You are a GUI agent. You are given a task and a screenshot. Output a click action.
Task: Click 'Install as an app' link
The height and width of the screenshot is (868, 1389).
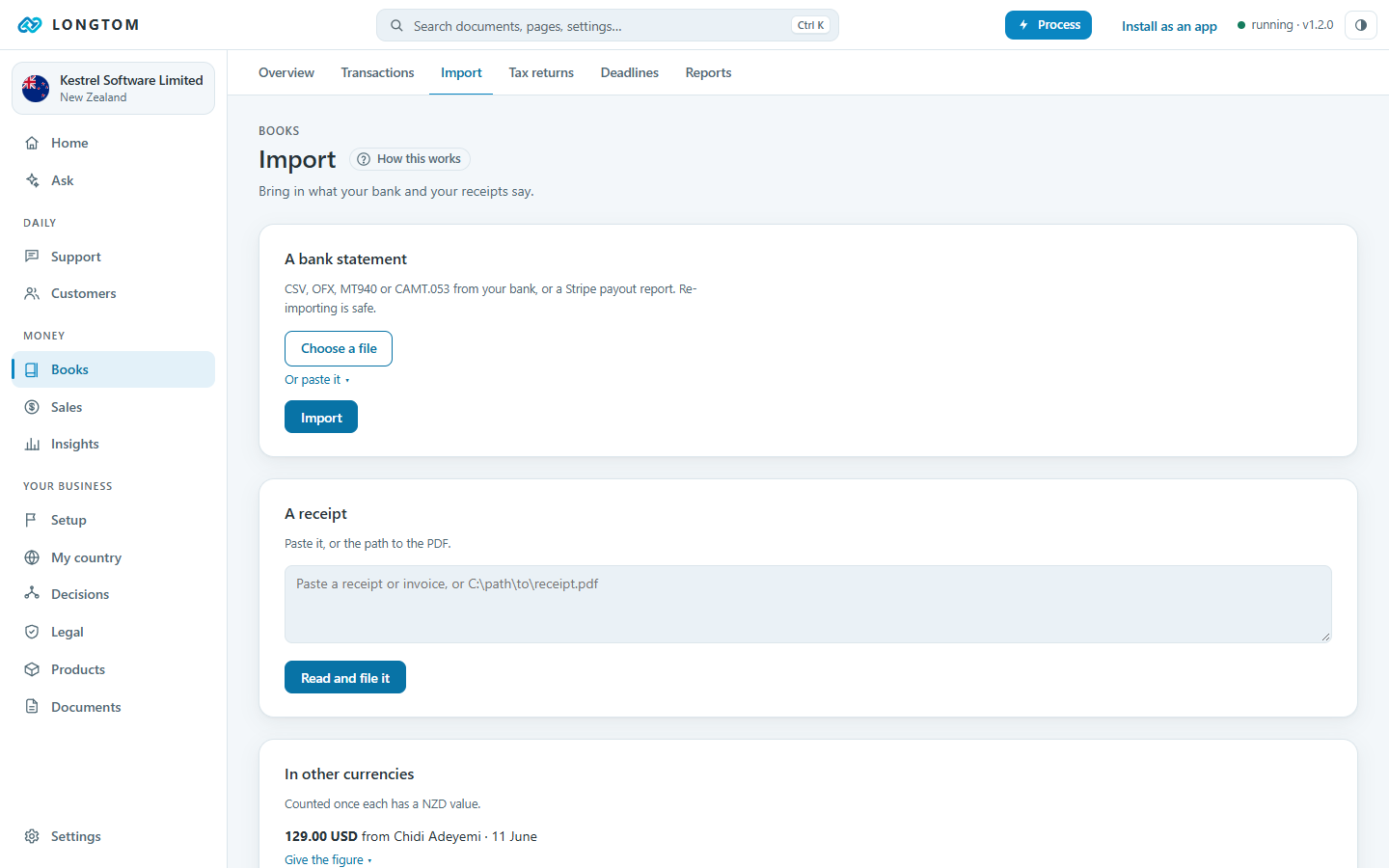tap(1169, 26)
